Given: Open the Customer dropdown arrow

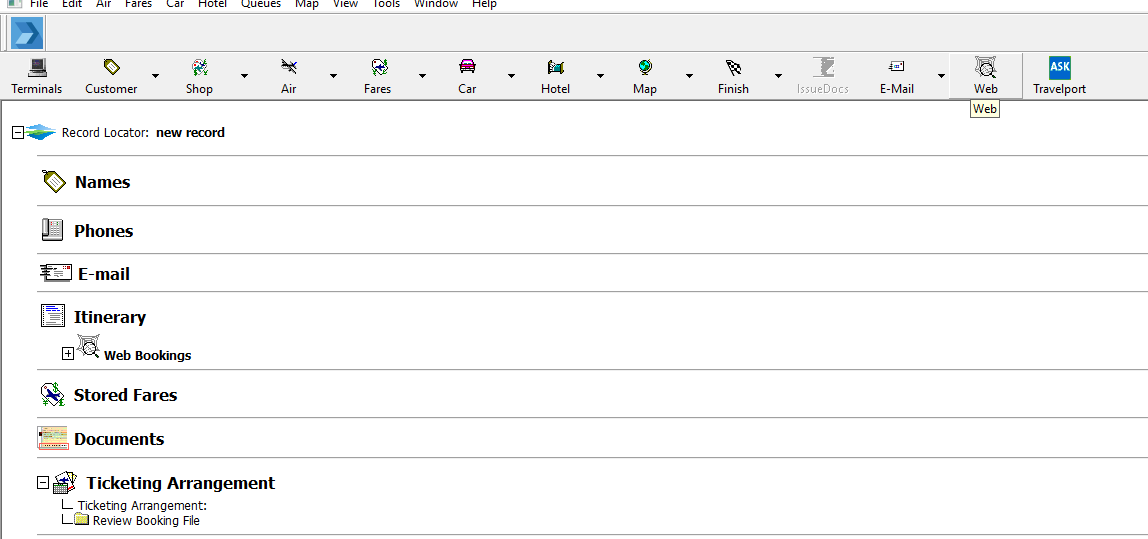Looking at the screenshot, I should click(x=155, y=75).
